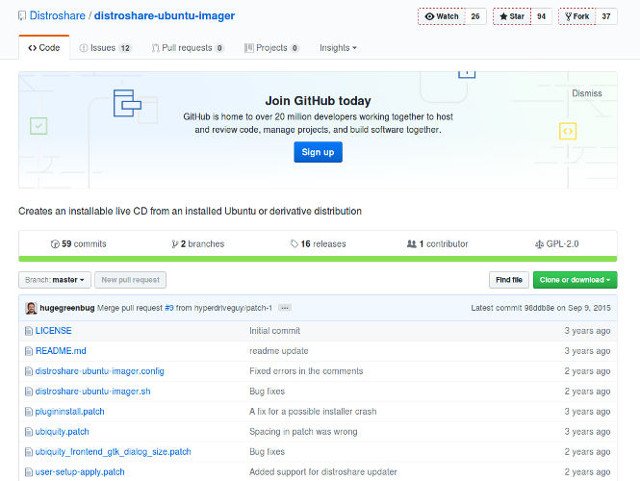Click hugegreenbug's avatar thumbnail

tap(31, 308)
